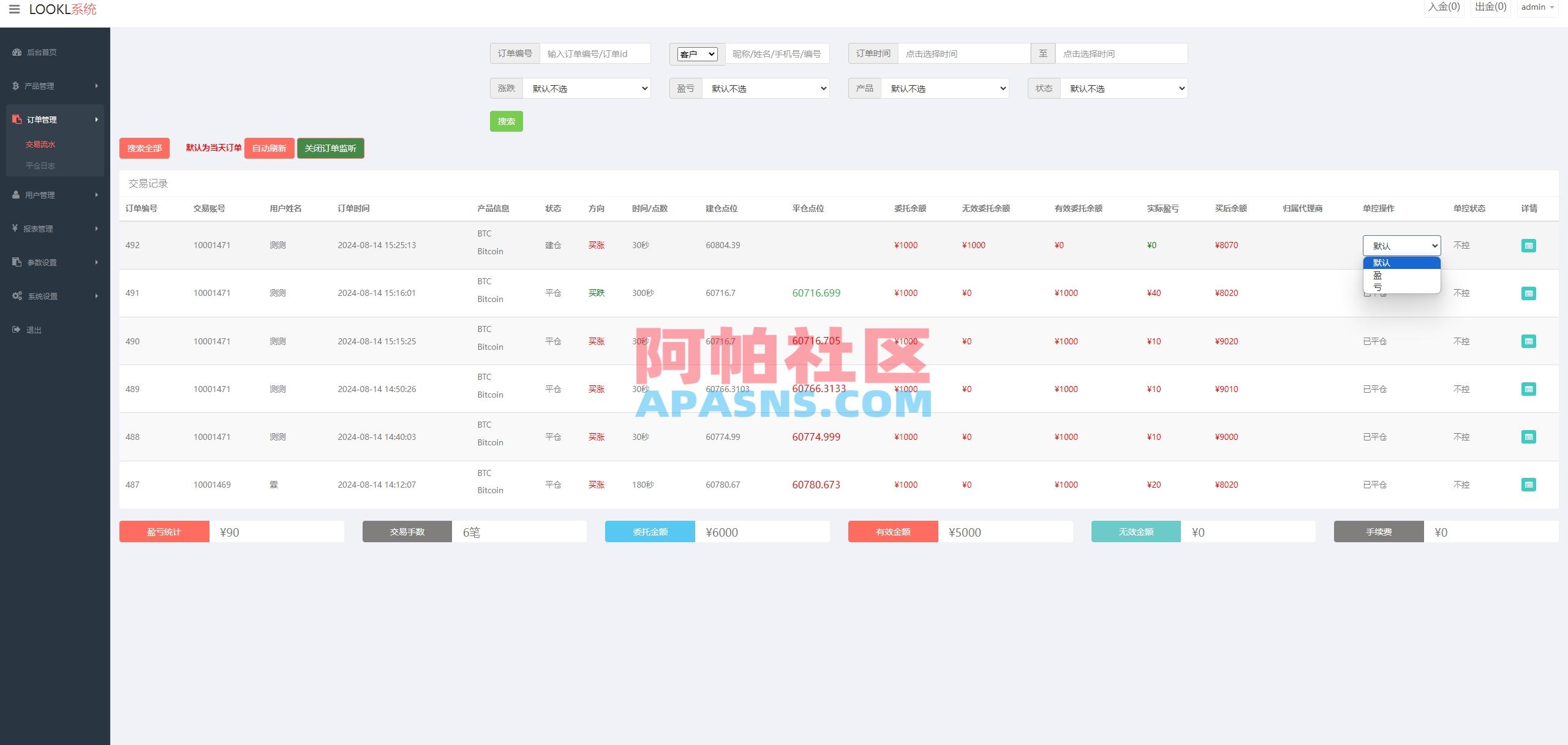Image resolution: width=1568 pixels, height=745 pixels.
Task: Select 平仓日志 in the sidebar menu
Action: click(41, 165)
